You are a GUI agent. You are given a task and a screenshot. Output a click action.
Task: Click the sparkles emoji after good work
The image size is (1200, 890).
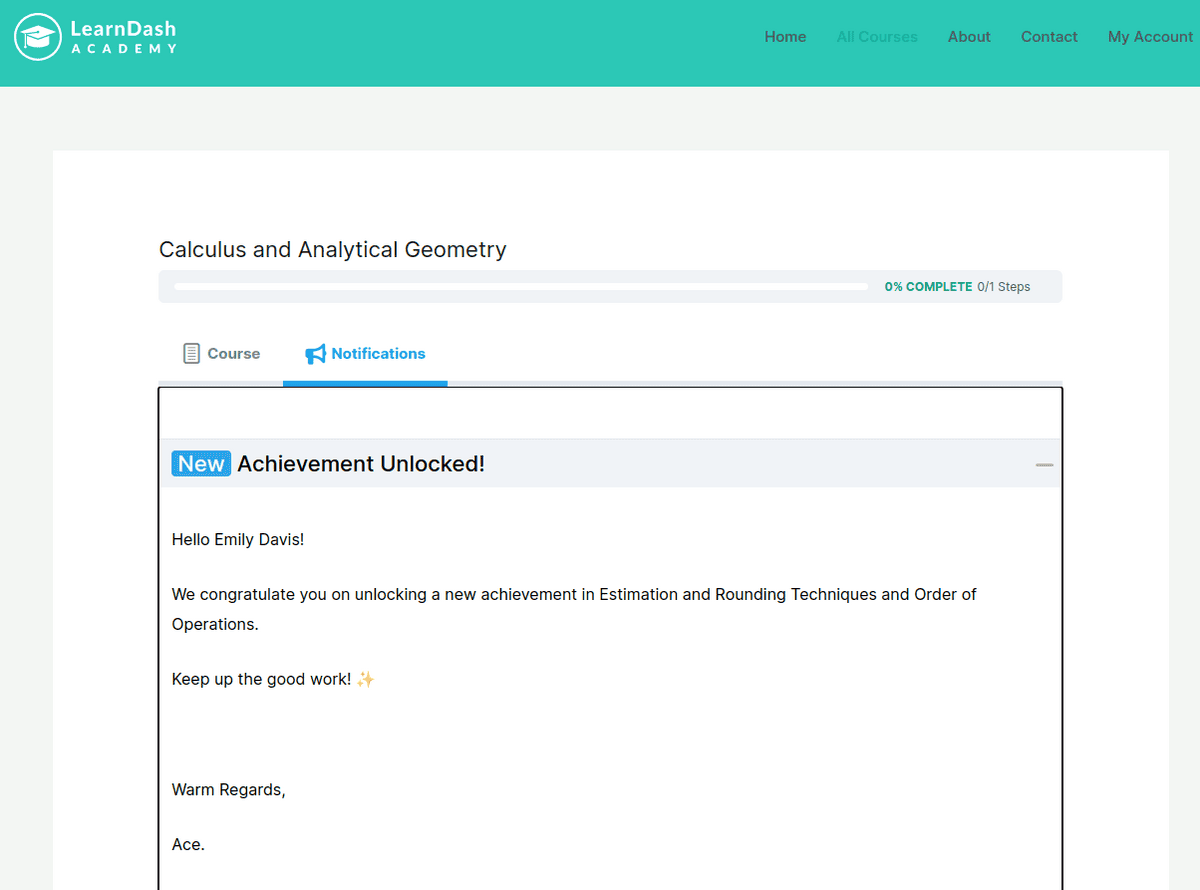click(x=365, y=680)
